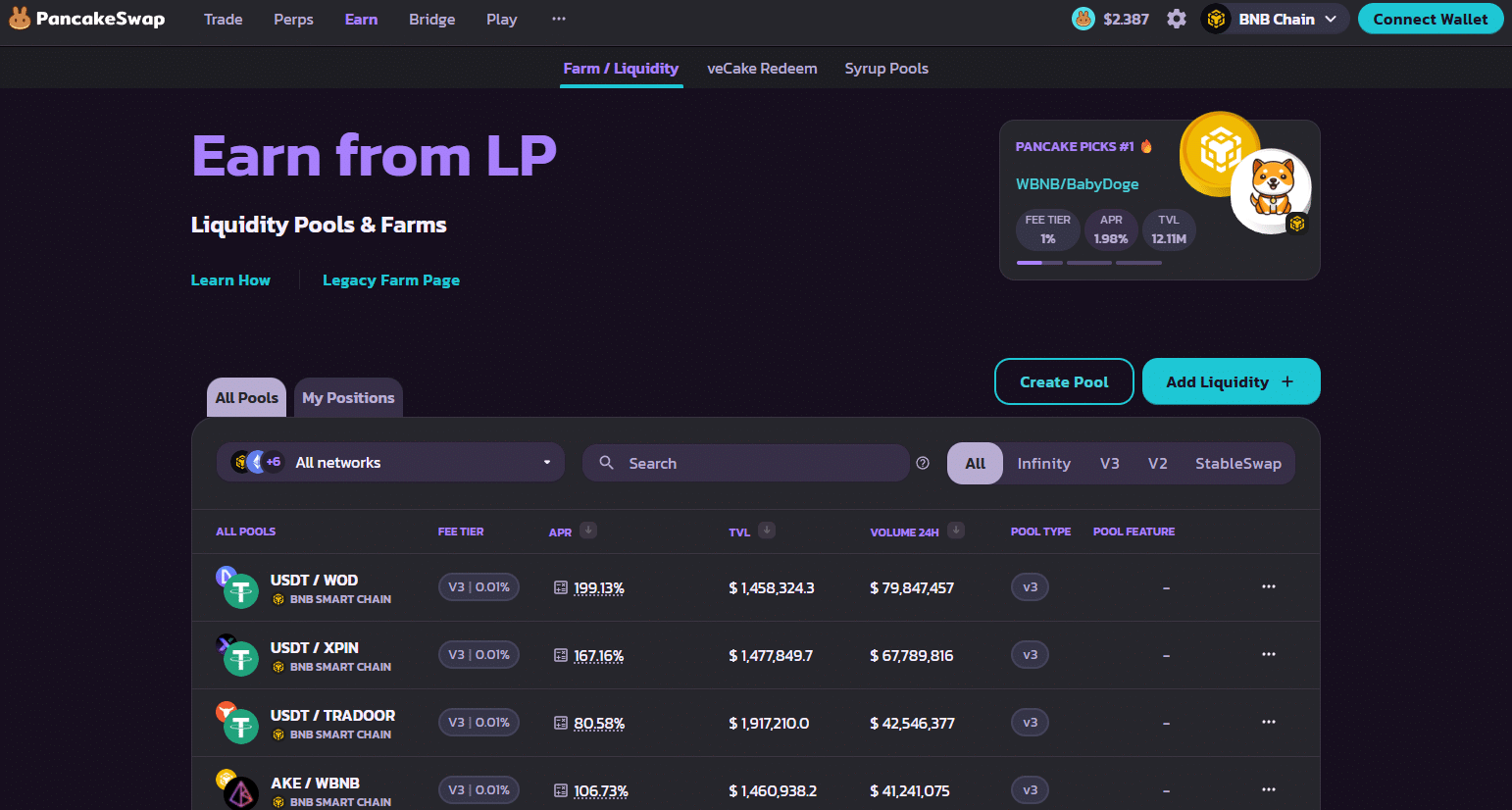Select the V3 pool type filter

tap(1110, 463)
